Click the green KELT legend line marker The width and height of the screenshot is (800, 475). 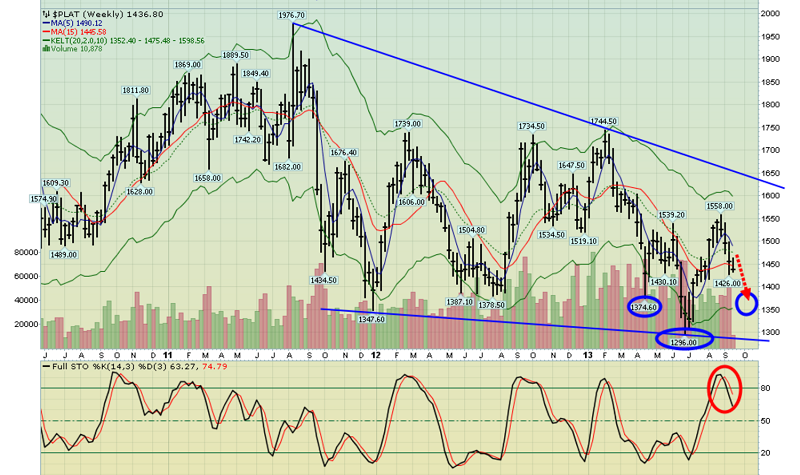click(x=46, y=39)
